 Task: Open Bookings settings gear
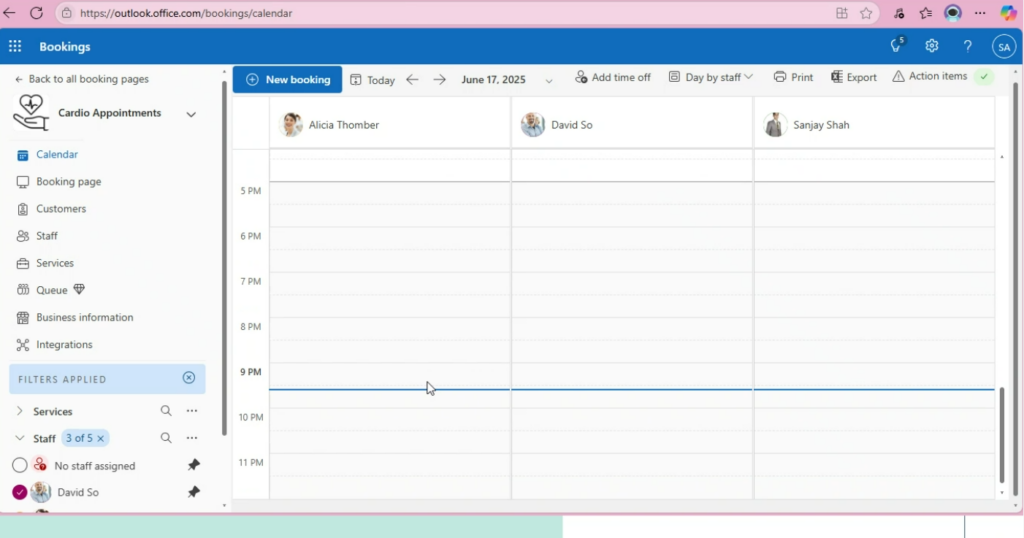pos(932,46)
